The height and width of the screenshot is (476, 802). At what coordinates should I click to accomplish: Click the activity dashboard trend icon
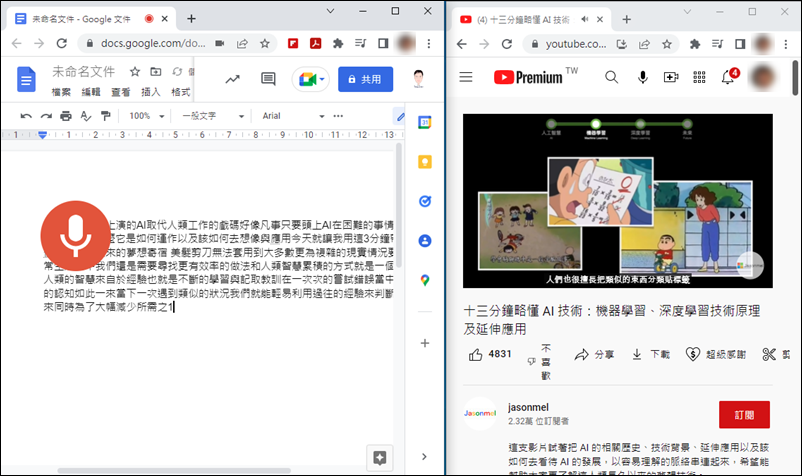pos(233,79)
